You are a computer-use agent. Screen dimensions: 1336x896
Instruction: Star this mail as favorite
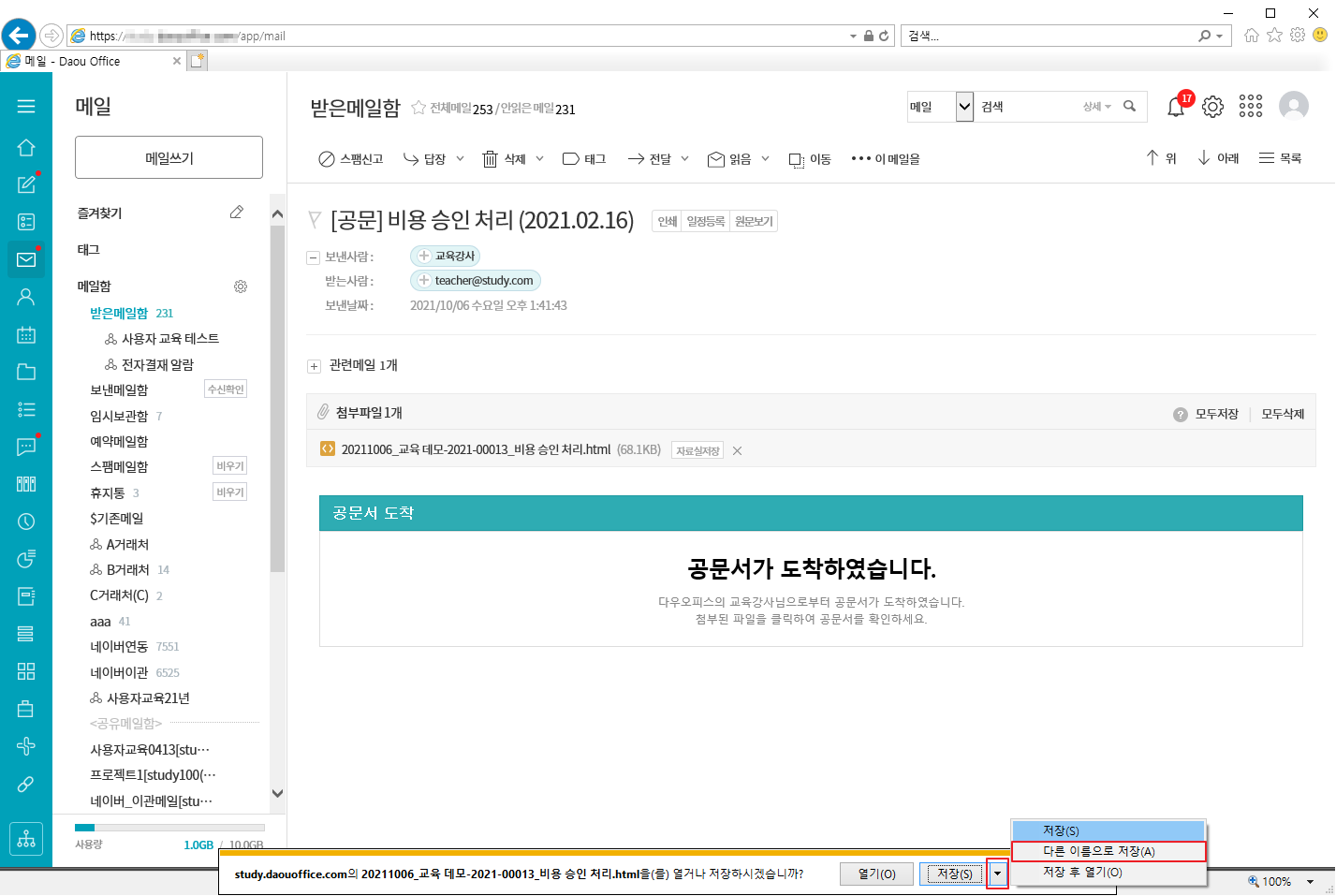click(x=418, y=109)
